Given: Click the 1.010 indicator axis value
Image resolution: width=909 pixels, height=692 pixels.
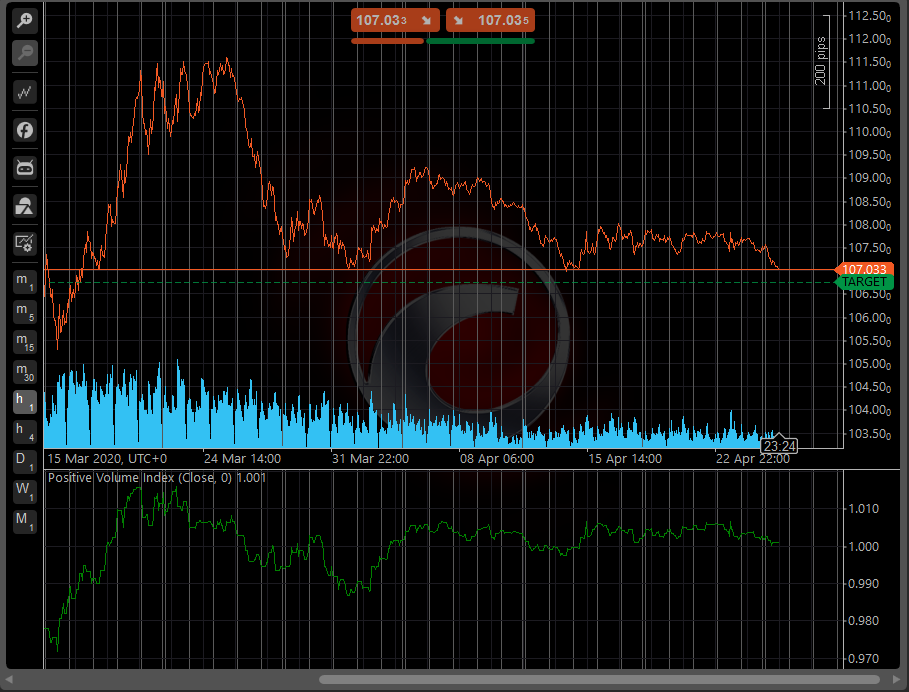Looking at the screenshot, I should click(x=863, y=509).
